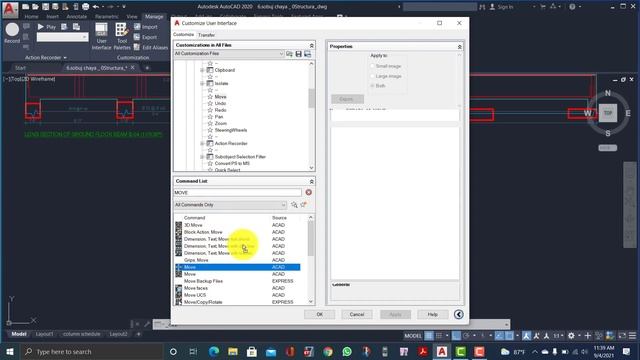This screenshot has height=360, width=640.
Task: Open Chrome from the taskbar
Action: click(328, 351)
